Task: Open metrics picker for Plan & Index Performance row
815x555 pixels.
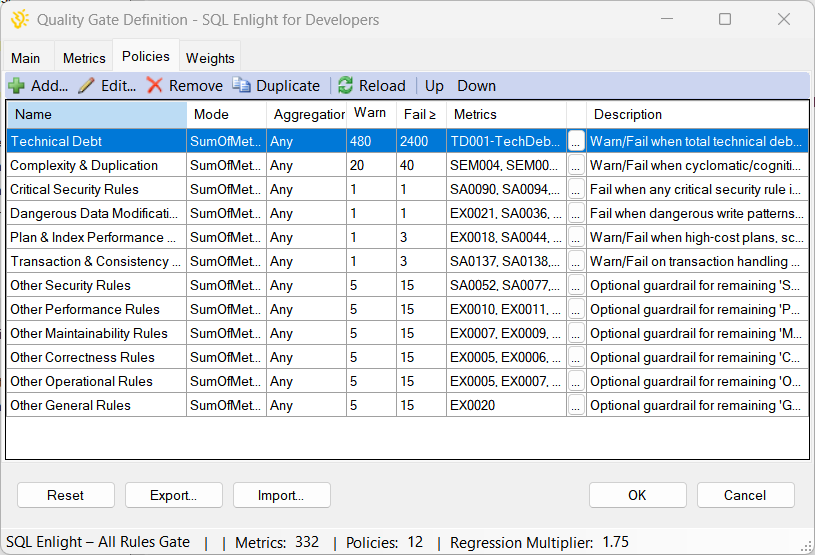Action: (x=576, y=237)
